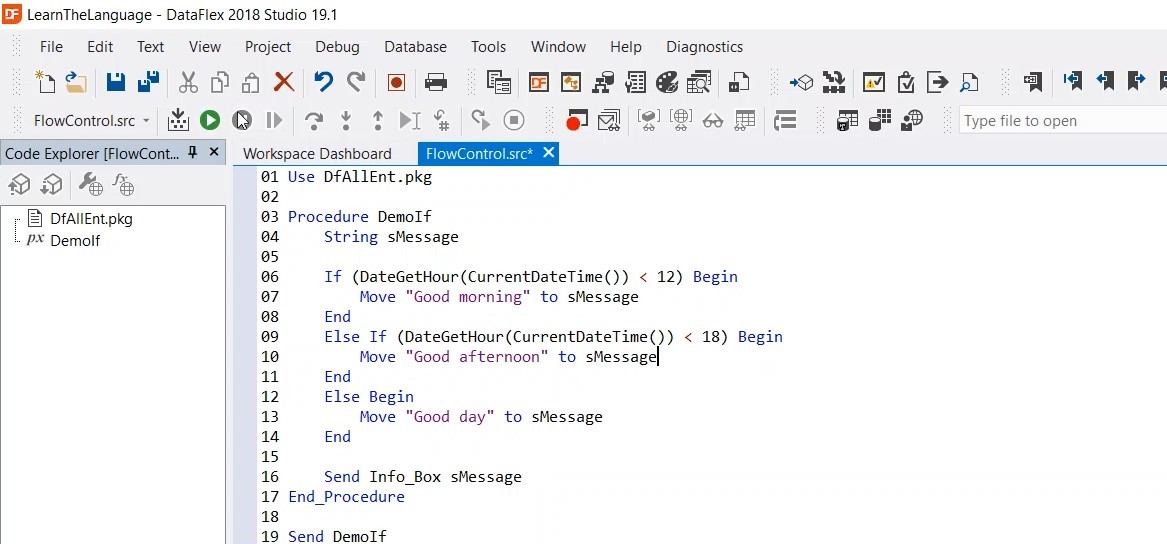The width and height of the screenshot is (1167, 544).
Task: Open the Debug menu
Action: [x=337, y=47]
